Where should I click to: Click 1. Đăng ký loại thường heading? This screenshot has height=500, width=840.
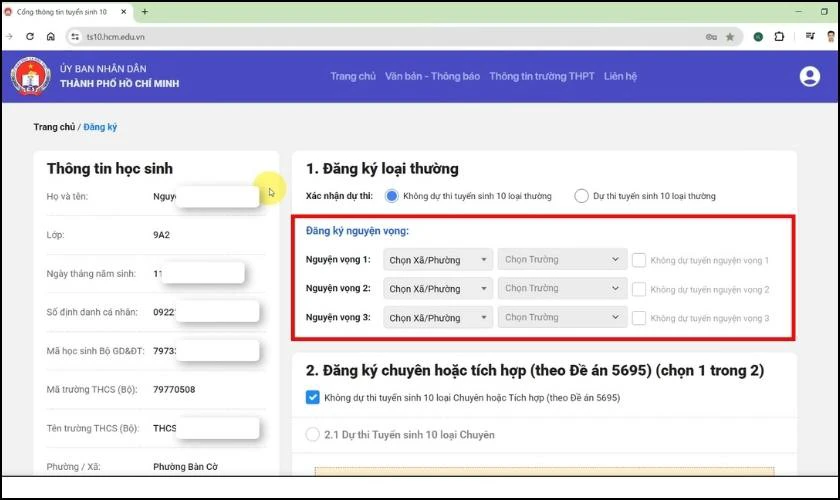click(382, 169)
